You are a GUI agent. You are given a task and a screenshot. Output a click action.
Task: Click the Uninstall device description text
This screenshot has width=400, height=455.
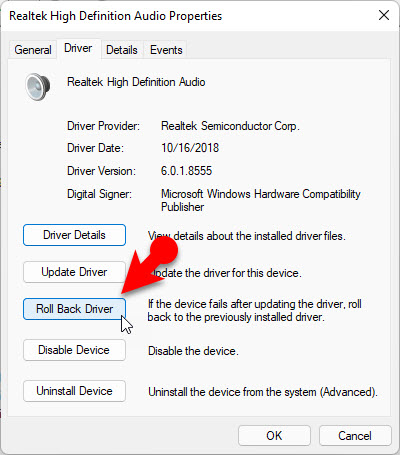click(263, 392)
